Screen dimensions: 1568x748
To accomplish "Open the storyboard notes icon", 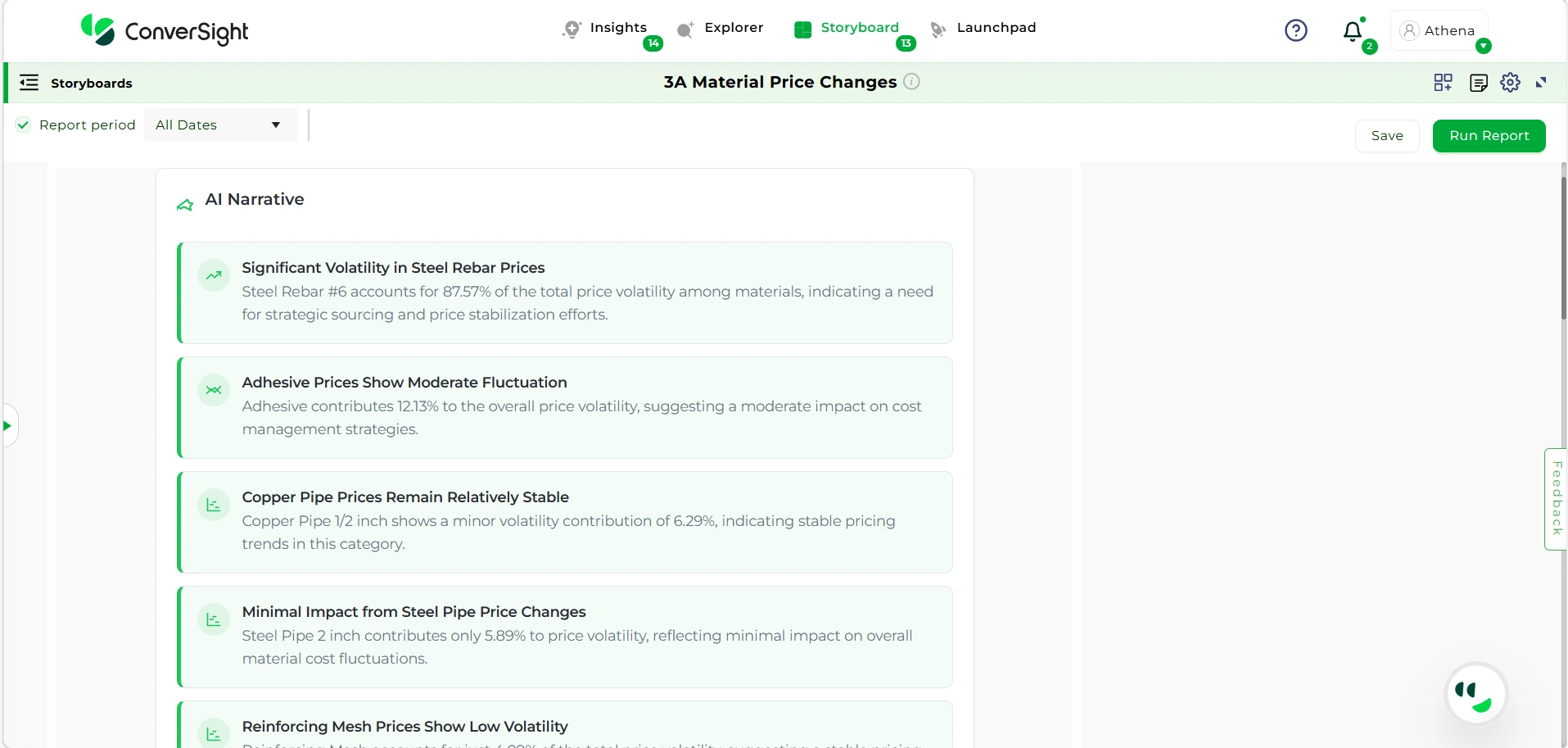I will pos(1478,83).
